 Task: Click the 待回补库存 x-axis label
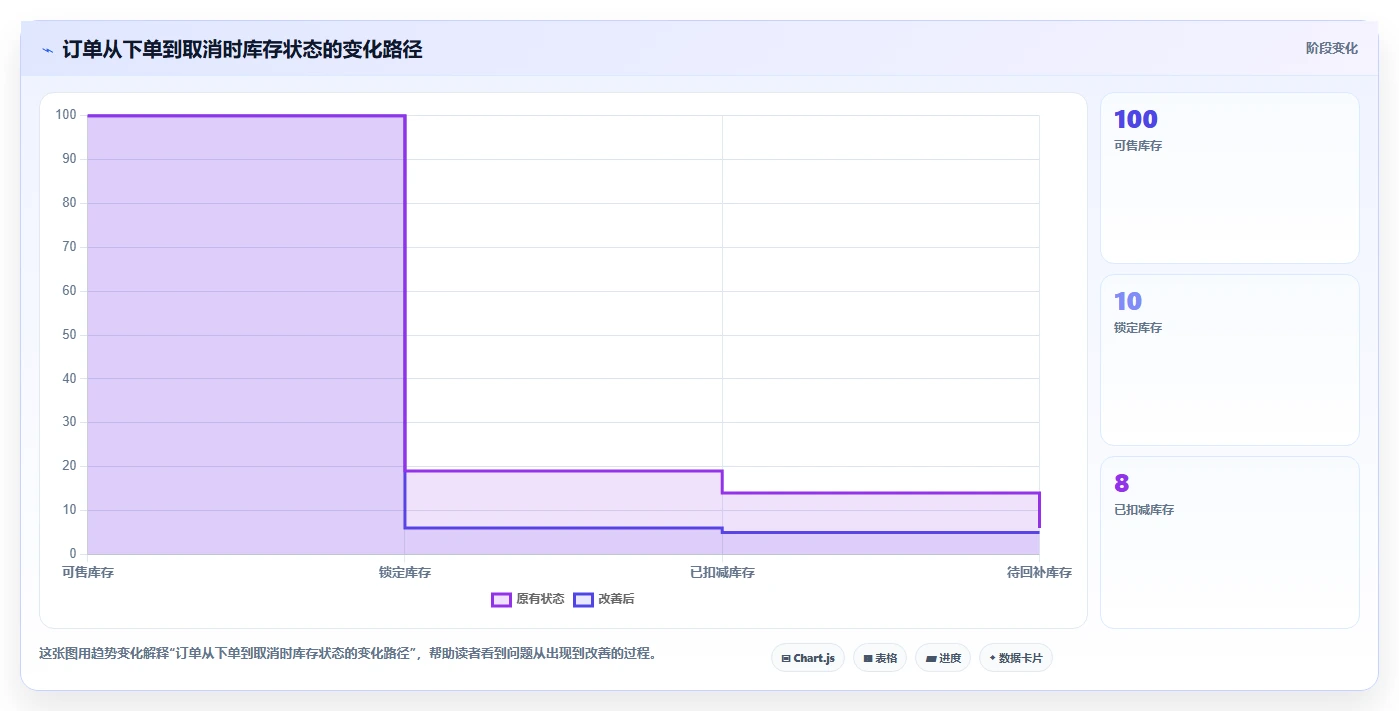pyautogui.click(x=1039, y=573)
